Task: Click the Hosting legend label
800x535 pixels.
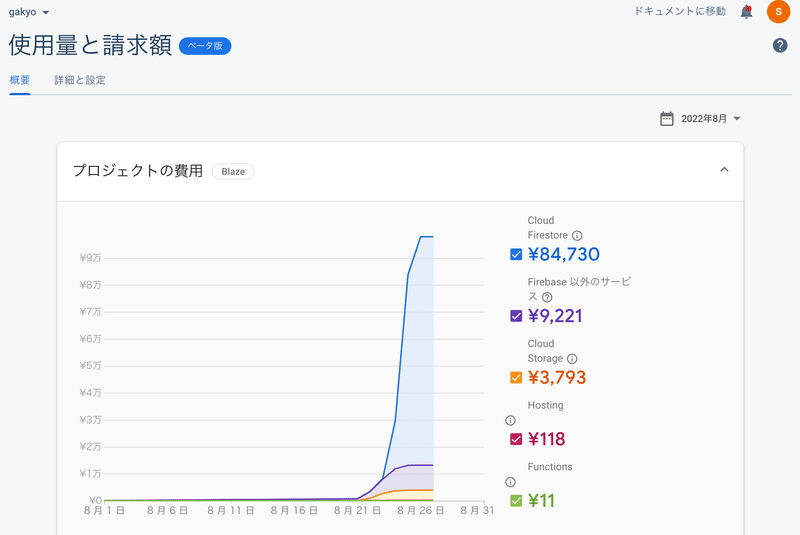Action: click(545, 405)
